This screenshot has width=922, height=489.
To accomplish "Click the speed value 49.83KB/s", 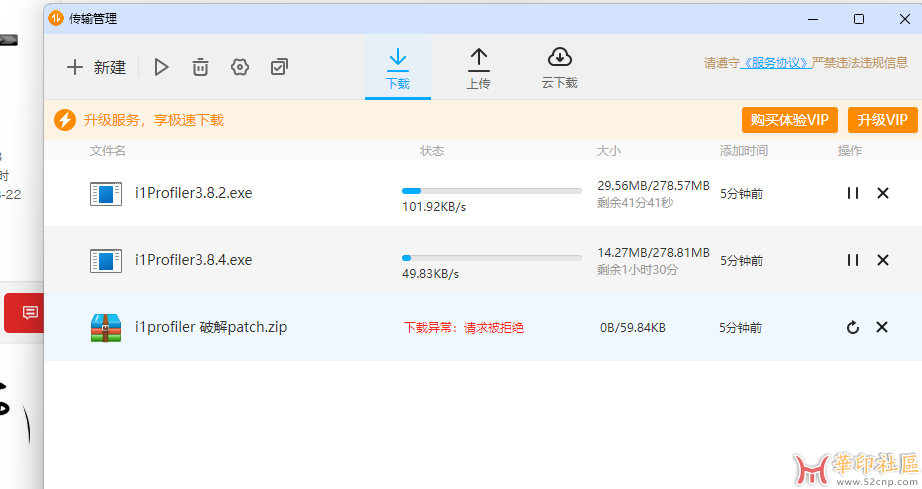I will pos(430,274).
